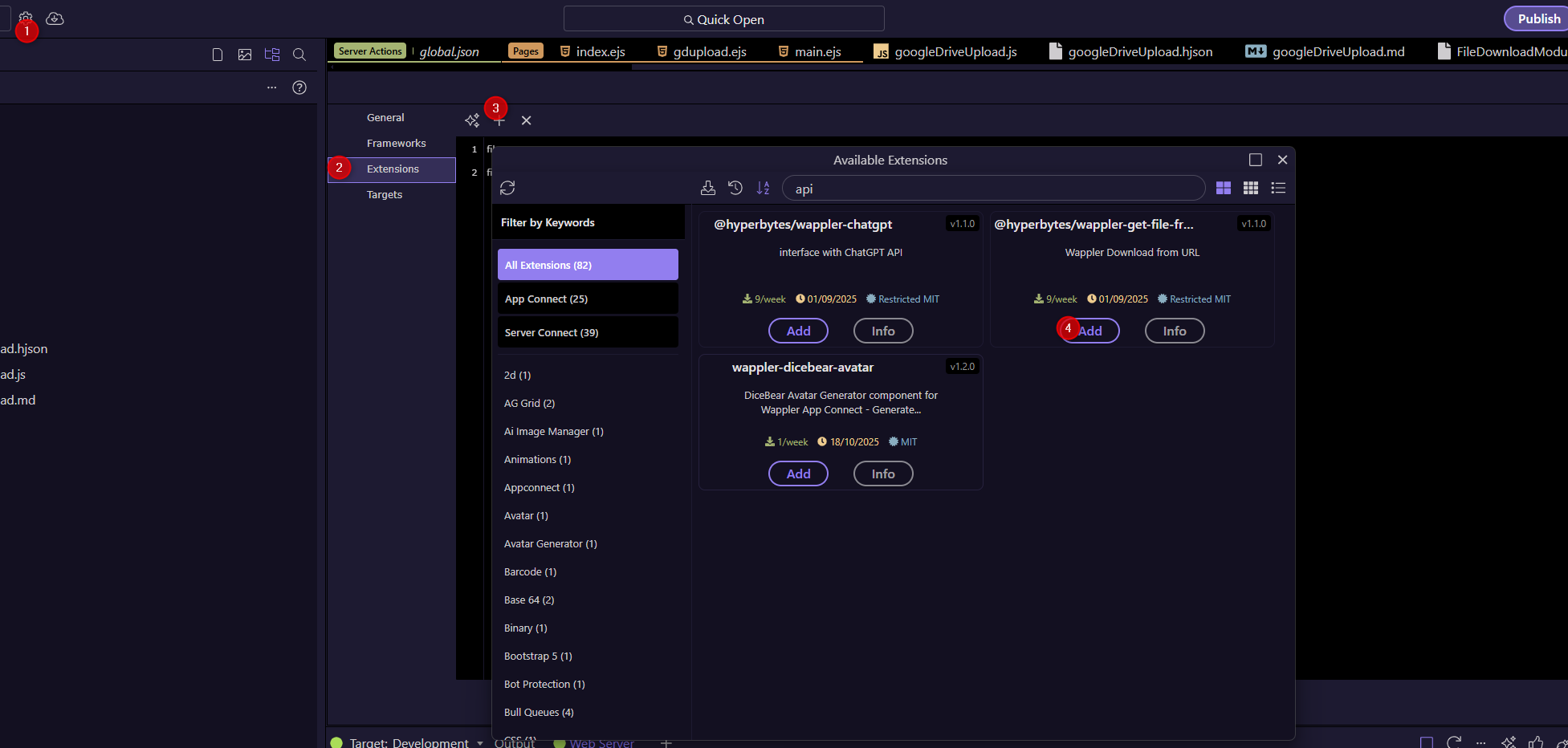Viewport: 1568px width, 748px height.
Task: Open the Target: Development dropdown
Action: [x=480, y=742]
